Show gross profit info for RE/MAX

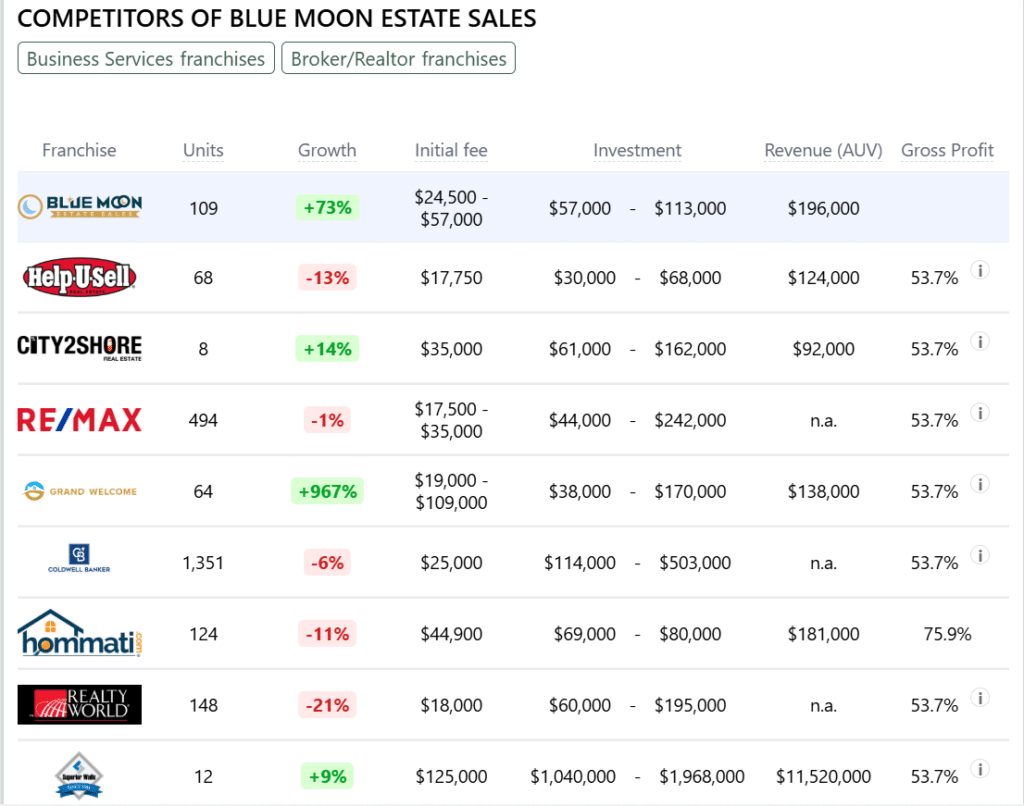coord(980,412)
